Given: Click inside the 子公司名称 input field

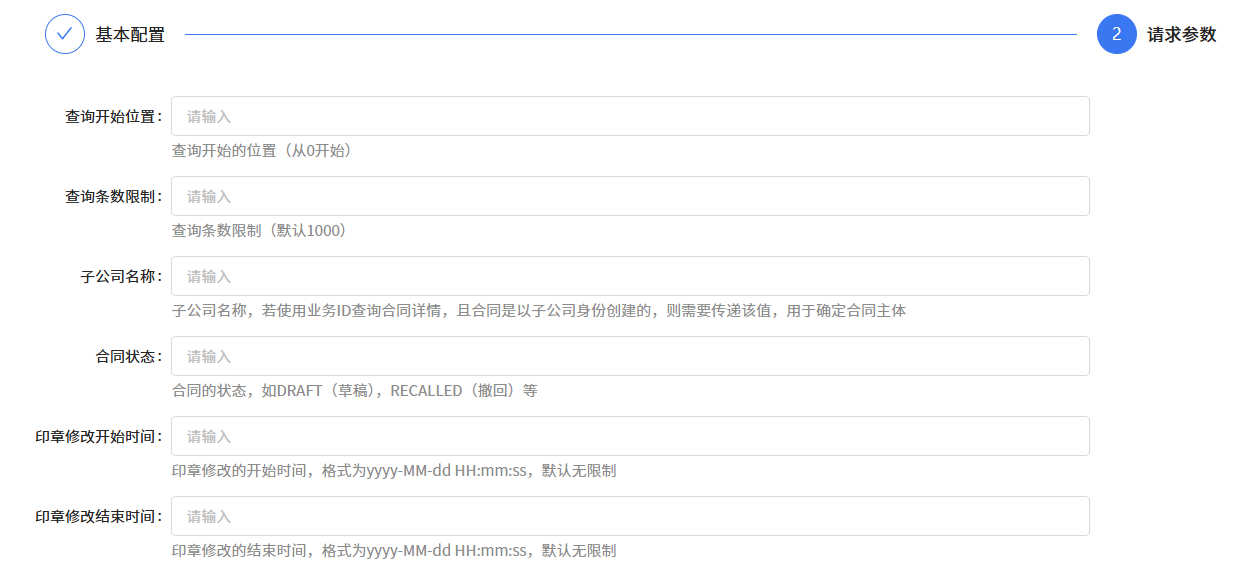Looking at the screenshot, I should [630, 276].
